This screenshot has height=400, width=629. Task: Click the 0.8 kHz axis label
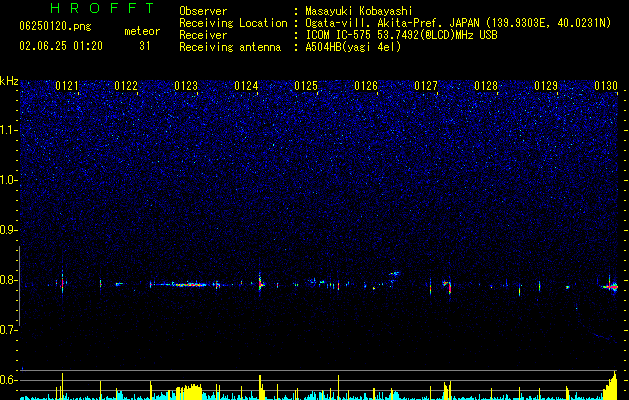tap(8, 280)
